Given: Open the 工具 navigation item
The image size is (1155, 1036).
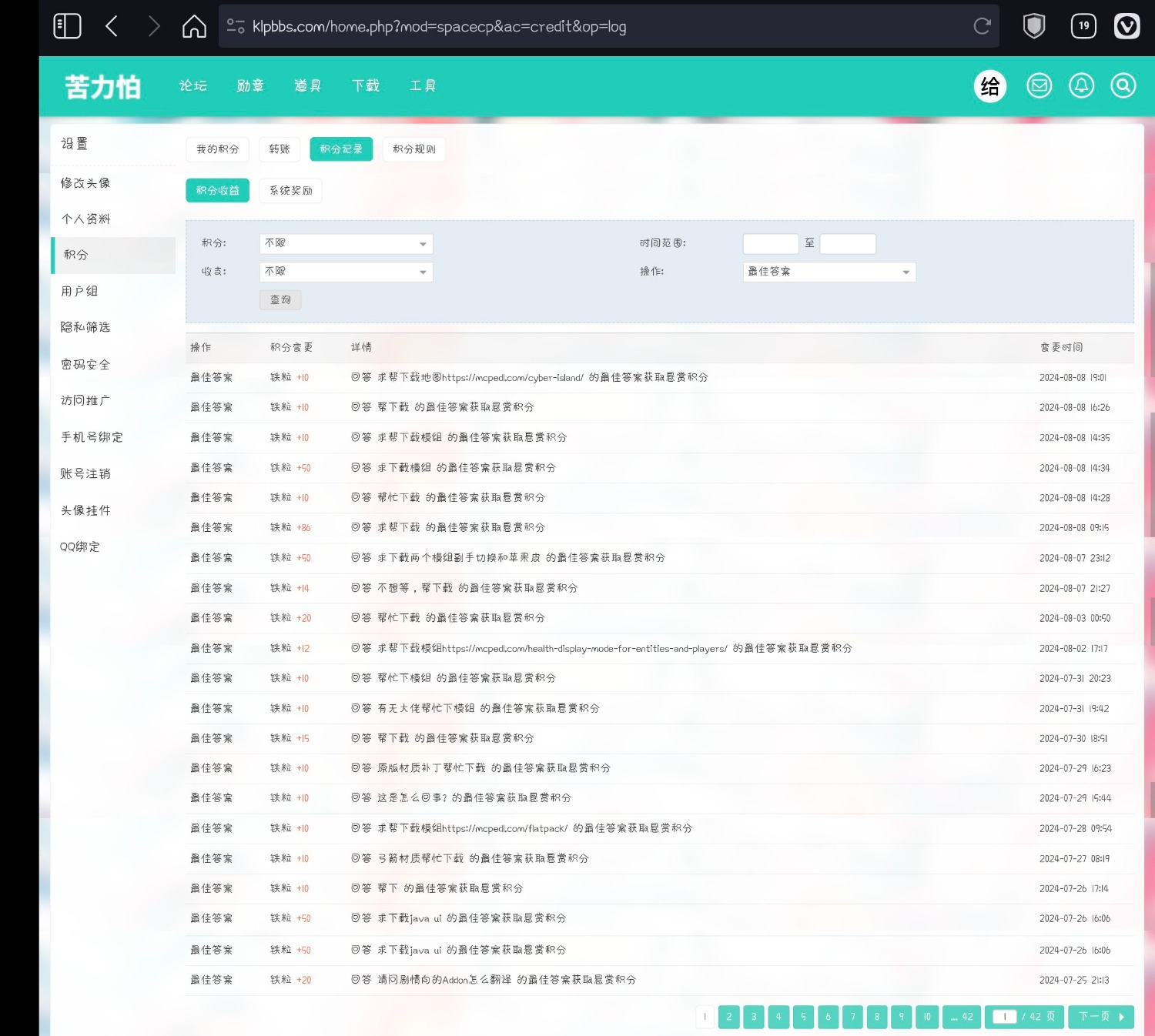Looking at the screenshot, I should 423,85.
